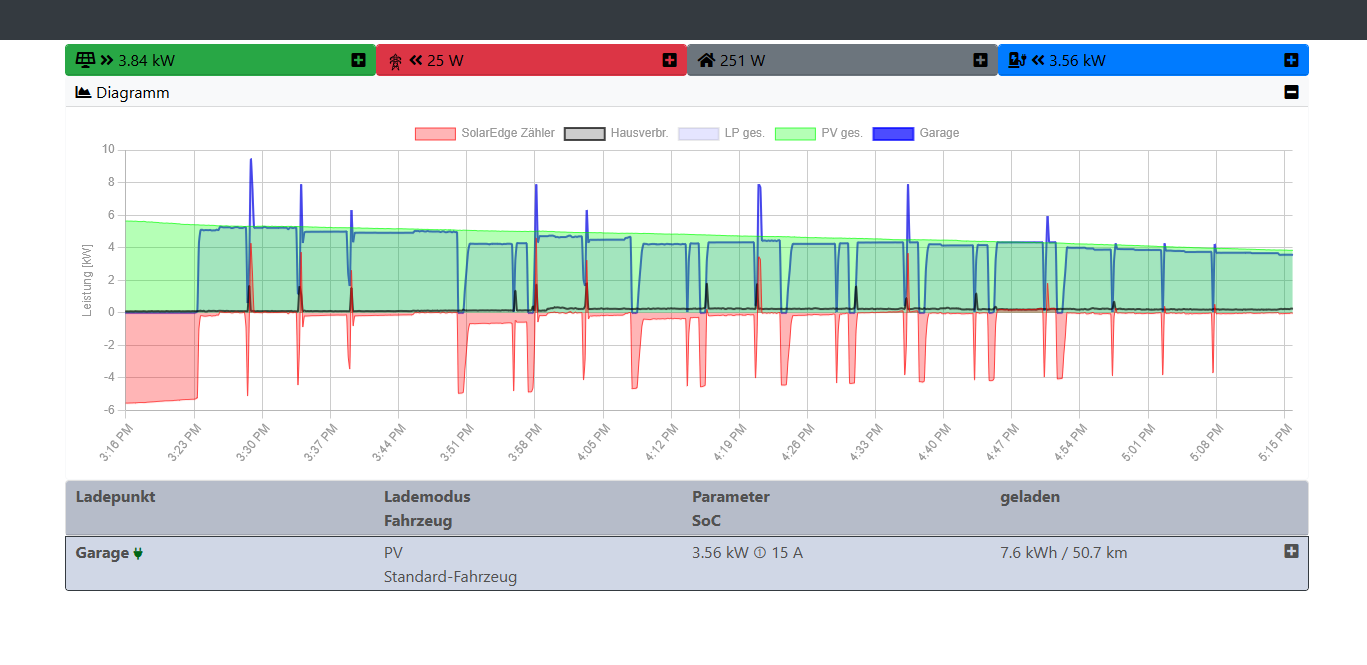
Task: Click the Standard-Fahrzeug vehicle label
Action: [x=450, y=577]
